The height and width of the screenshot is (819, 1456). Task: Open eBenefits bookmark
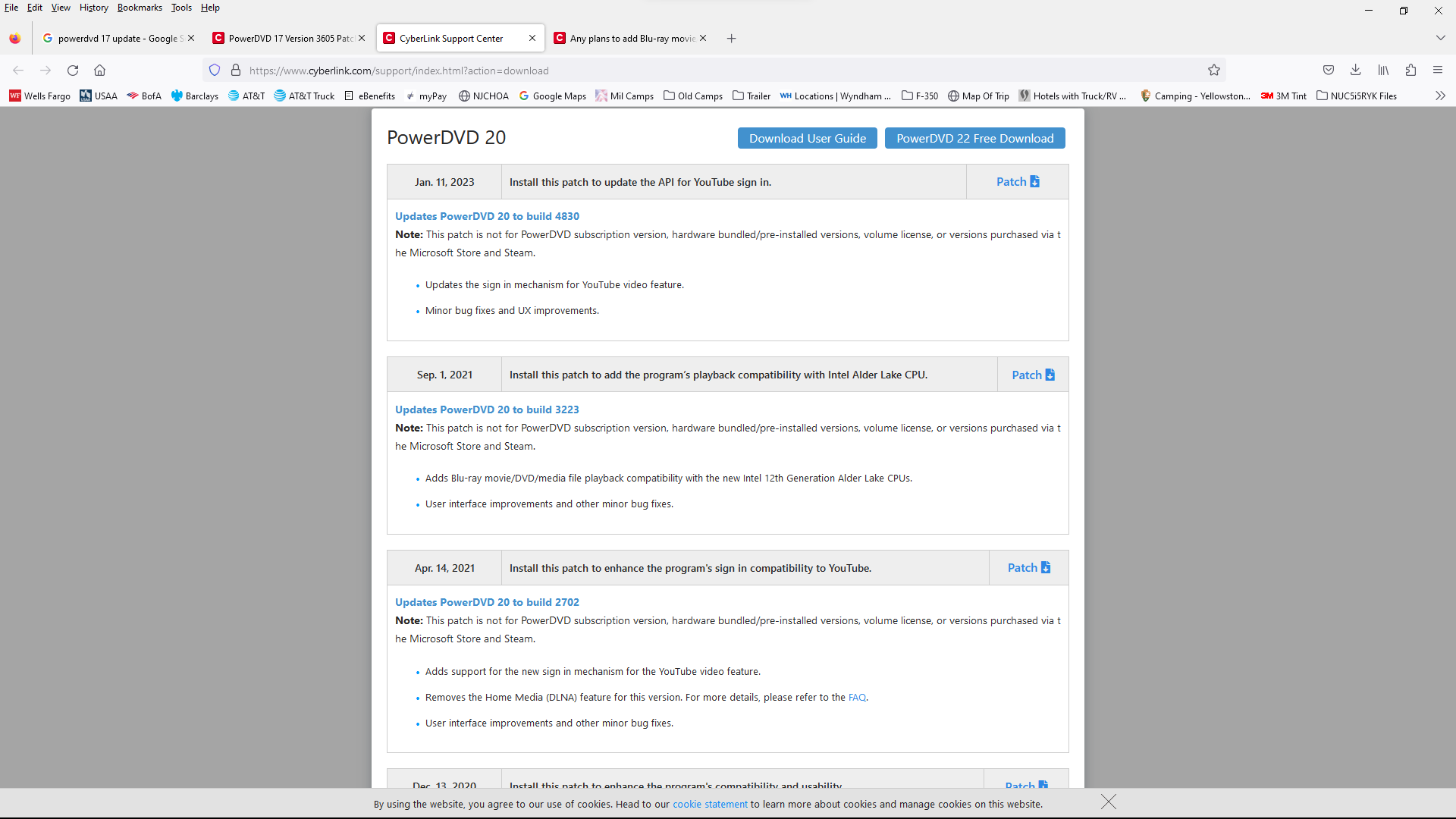[370, 96]
